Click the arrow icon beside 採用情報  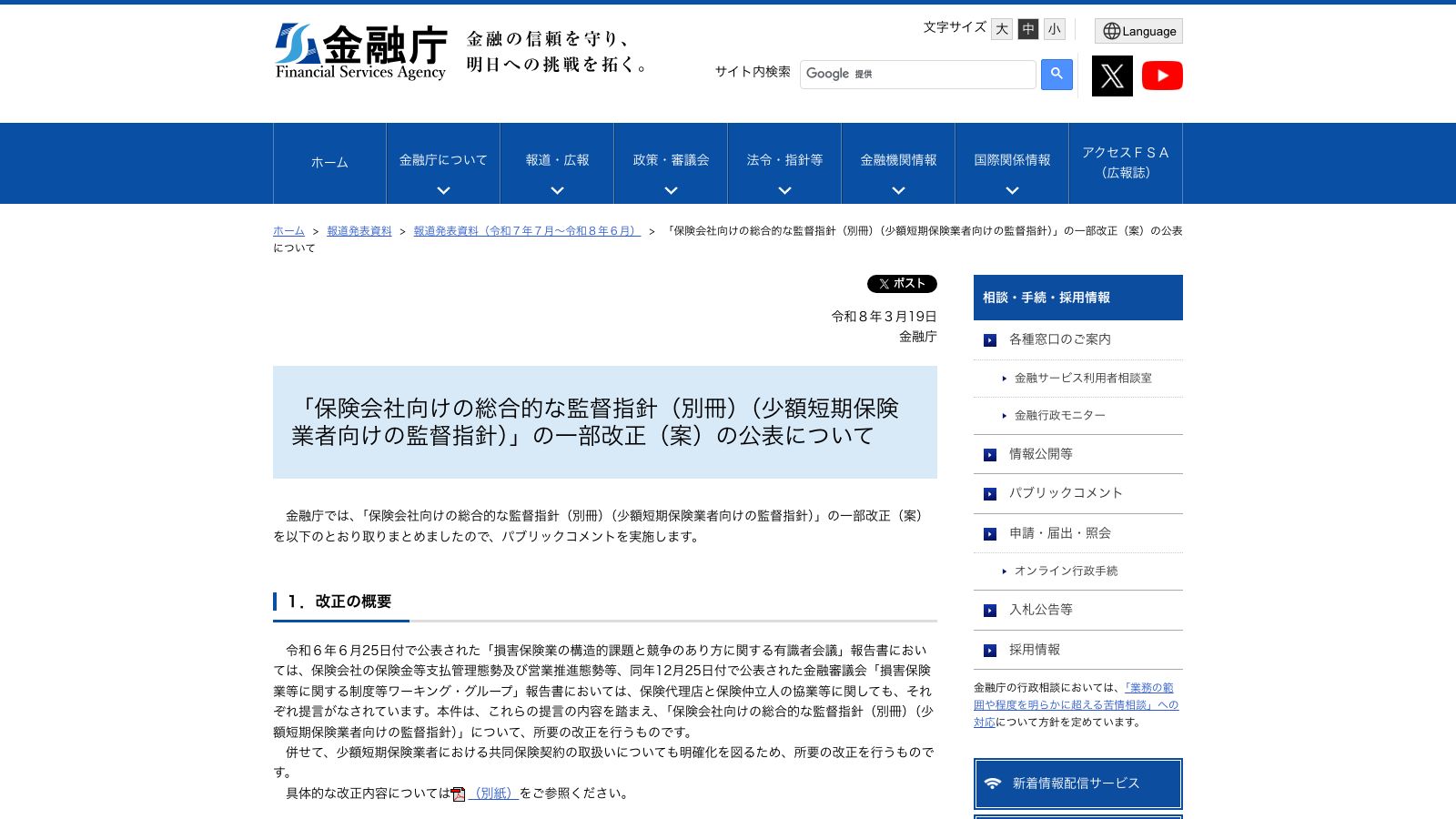click(x=990, y=651)
